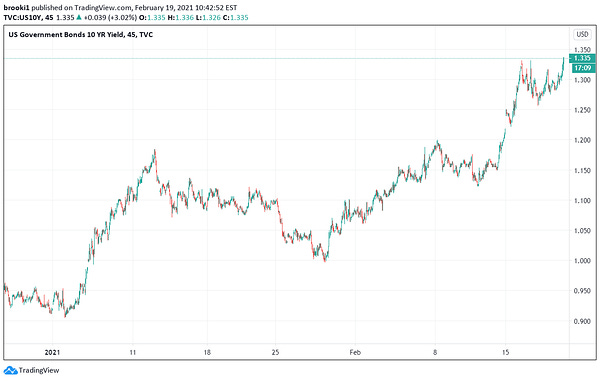The width and height of the screenshot is (600, 381).
Task: Click the L:1.326 low value
Action: 208,18
